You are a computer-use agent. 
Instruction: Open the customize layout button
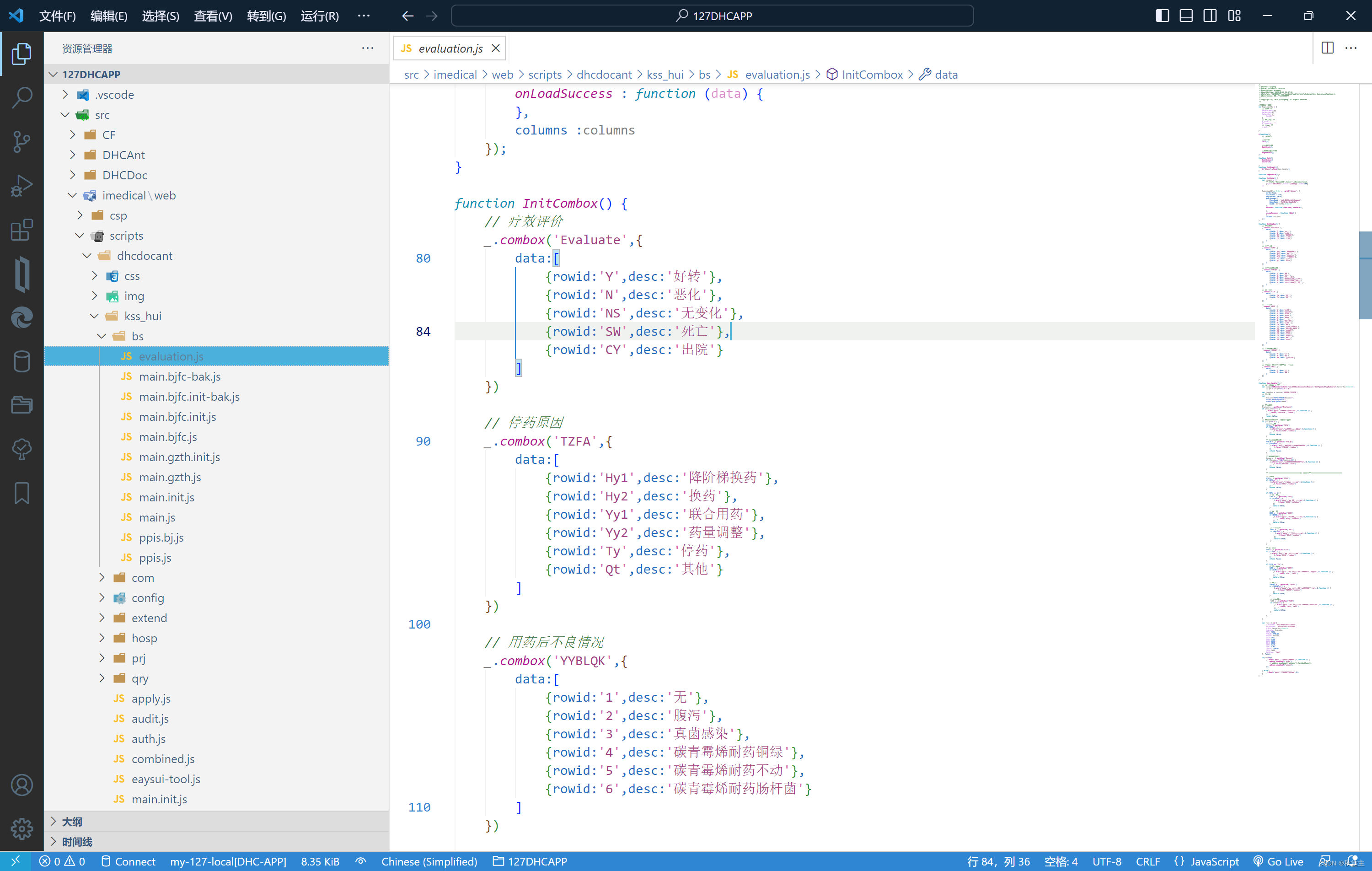[1234, 16]
